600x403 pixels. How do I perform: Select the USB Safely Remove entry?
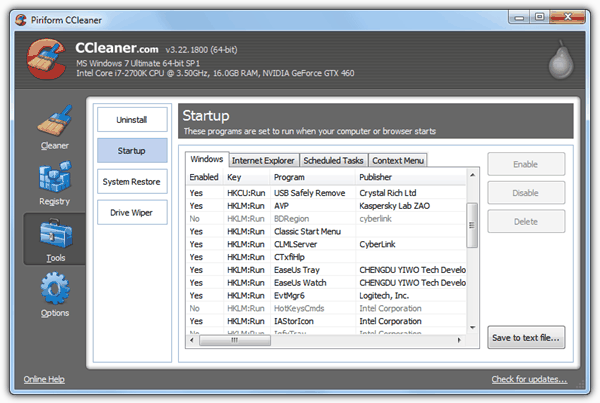pyautogui.click(x=326, y=193)
